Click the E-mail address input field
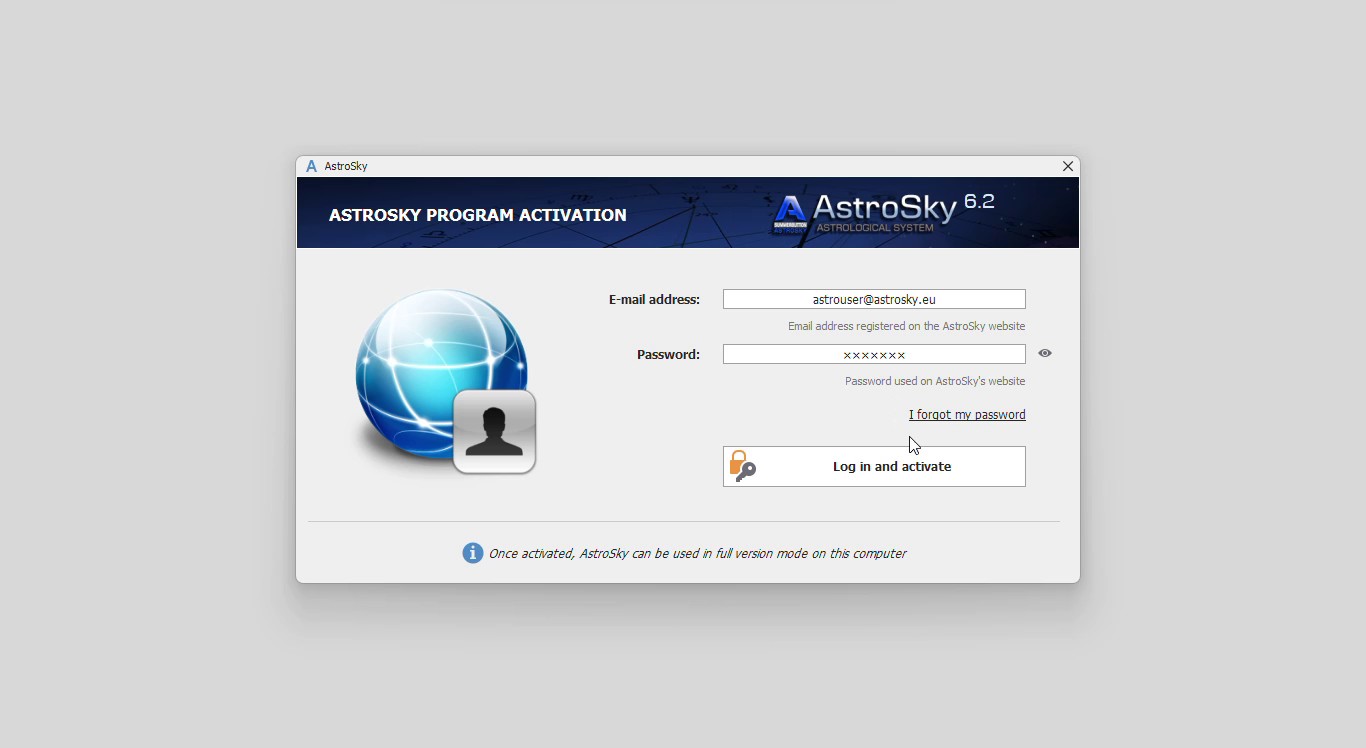The image size is (1366, 748). coord(874,299)
